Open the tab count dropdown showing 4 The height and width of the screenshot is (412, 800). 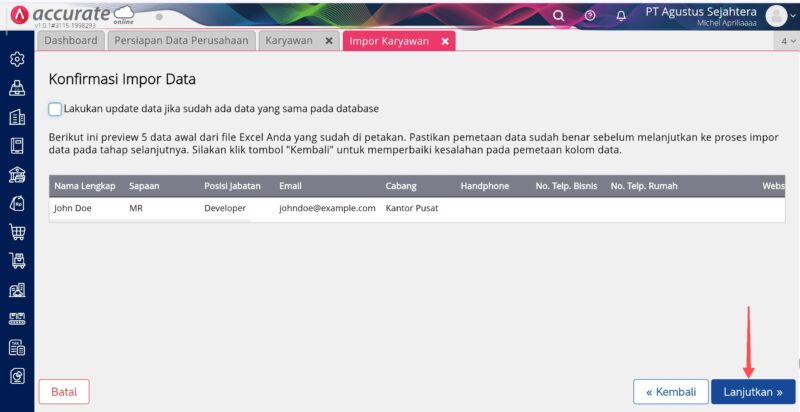click(788, 41)
